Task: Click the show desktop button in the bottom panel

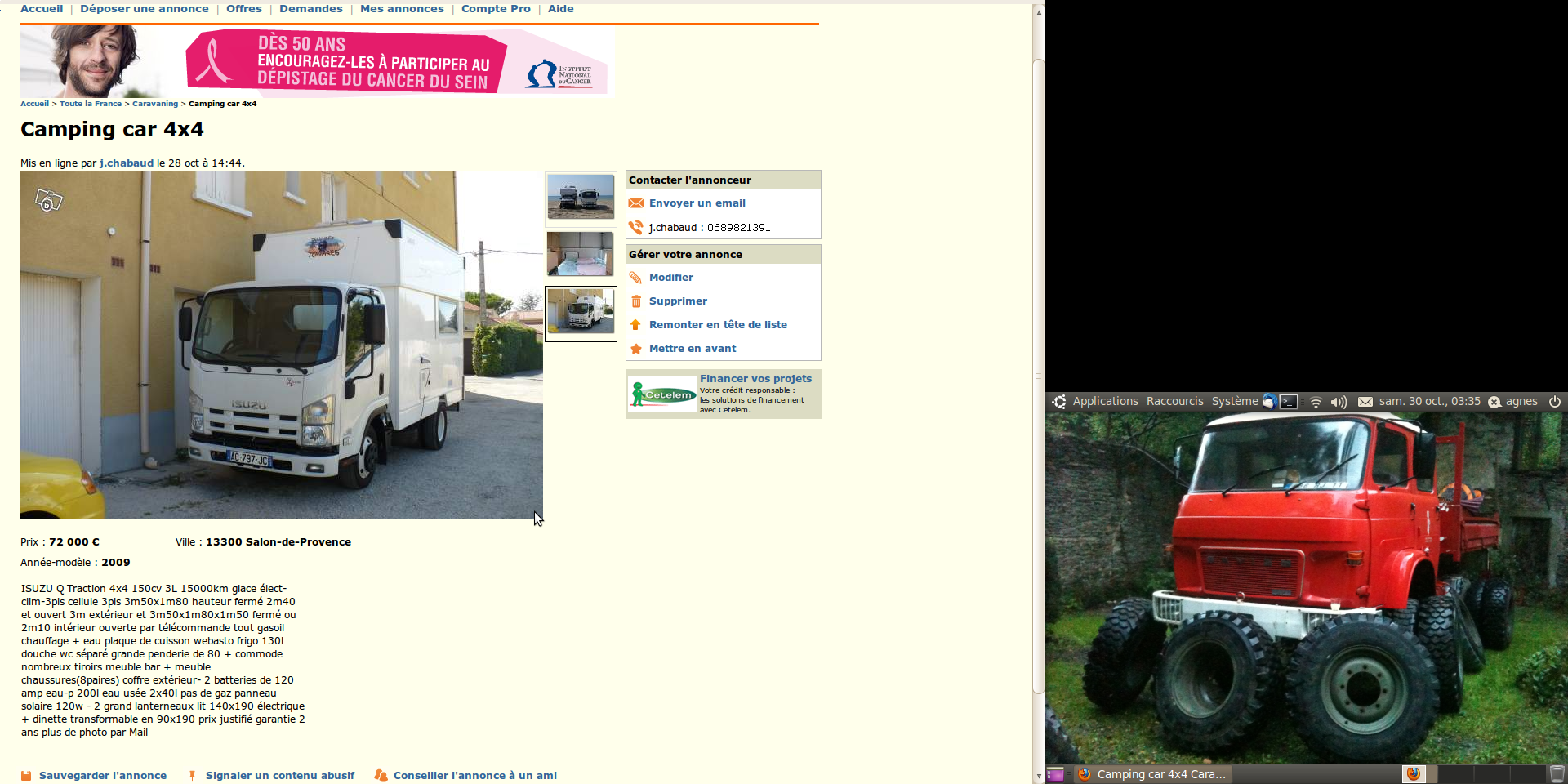Action: (x=1055, y=774)
